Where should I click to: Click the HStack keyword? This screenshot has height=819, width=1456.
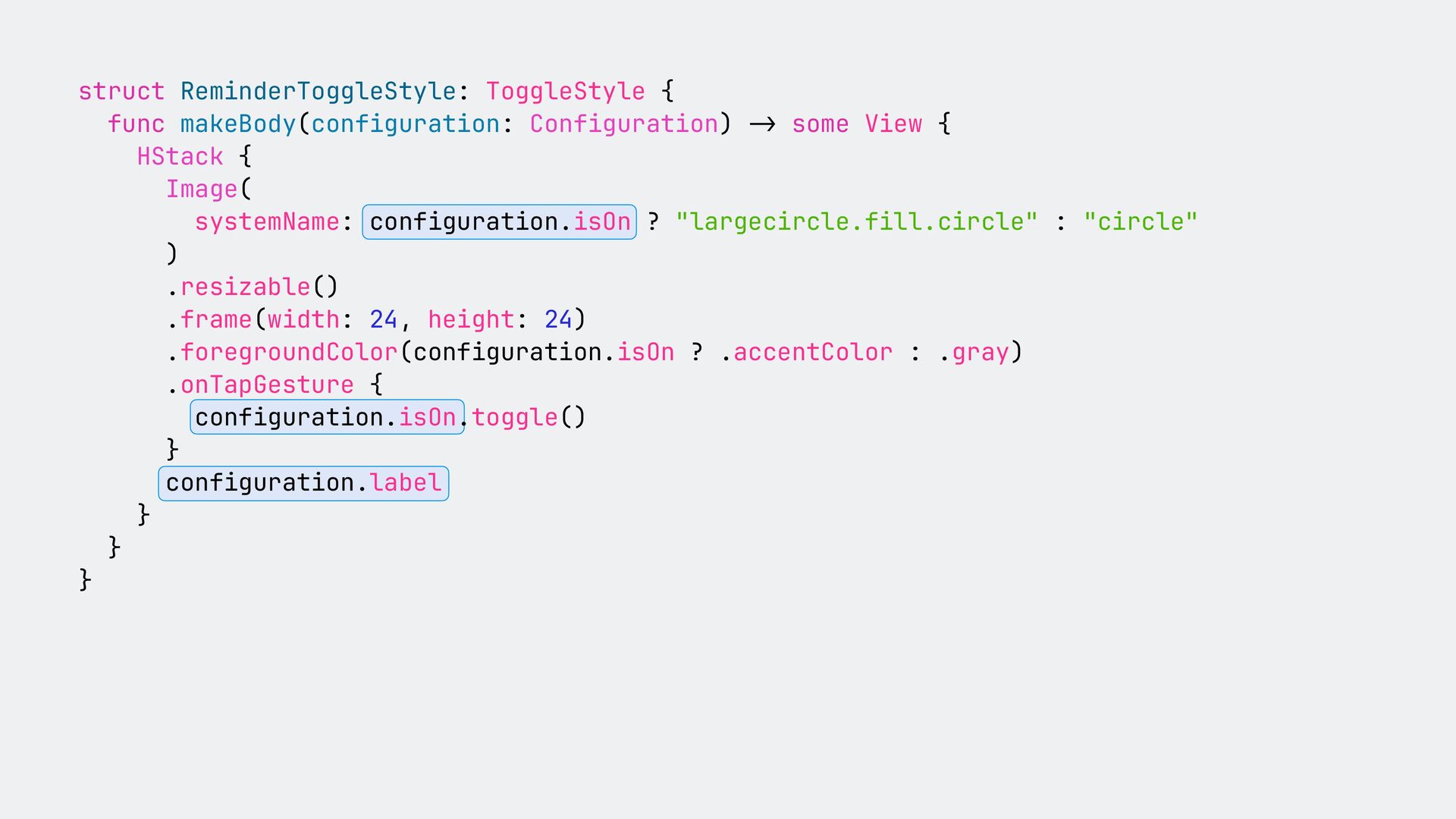point(180,156)
